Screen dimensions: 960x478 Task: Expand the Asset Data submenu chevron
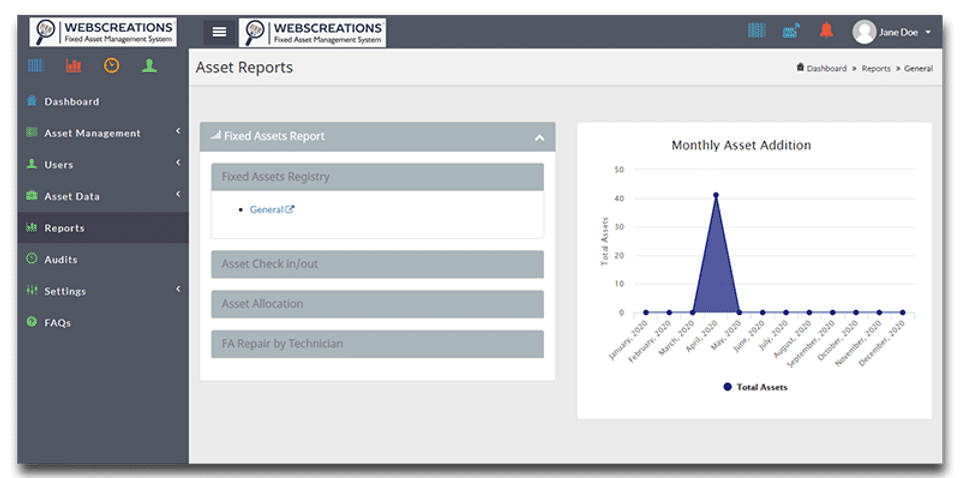point(178,194)
